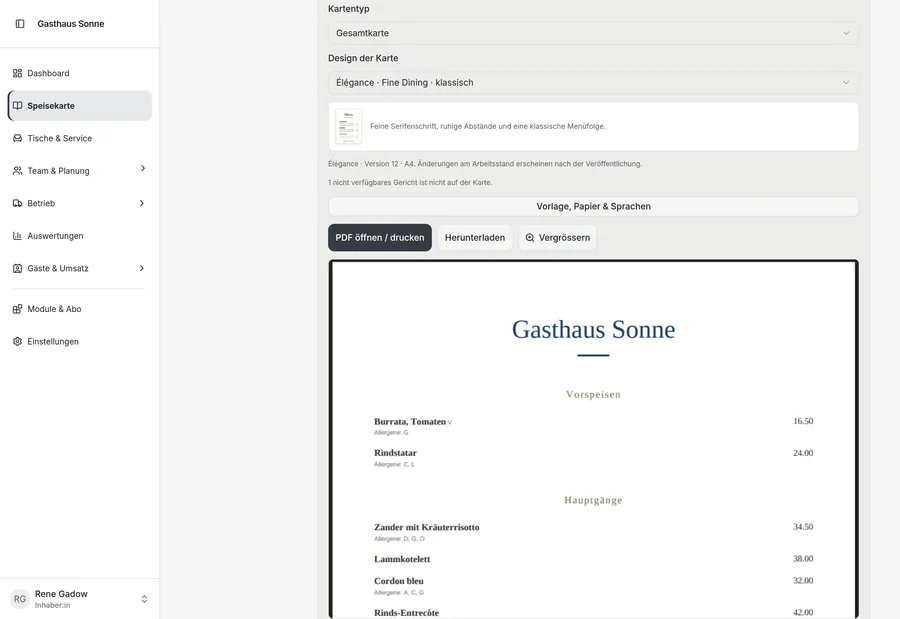Click the Hauptgänge section heading
Screen dimensions: 900x619
point(593,500)
